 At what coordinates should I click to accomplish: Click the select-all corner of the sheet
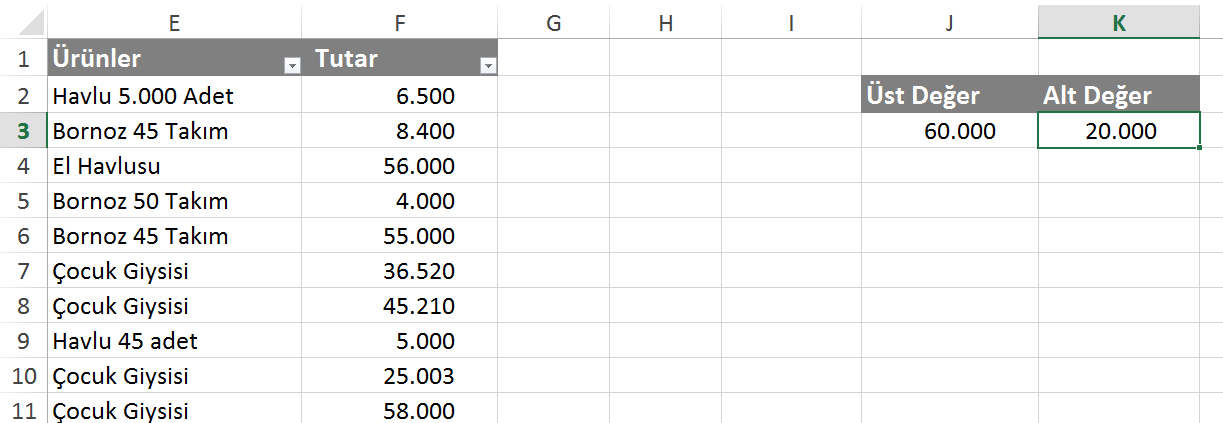click(x=23, y=22)
